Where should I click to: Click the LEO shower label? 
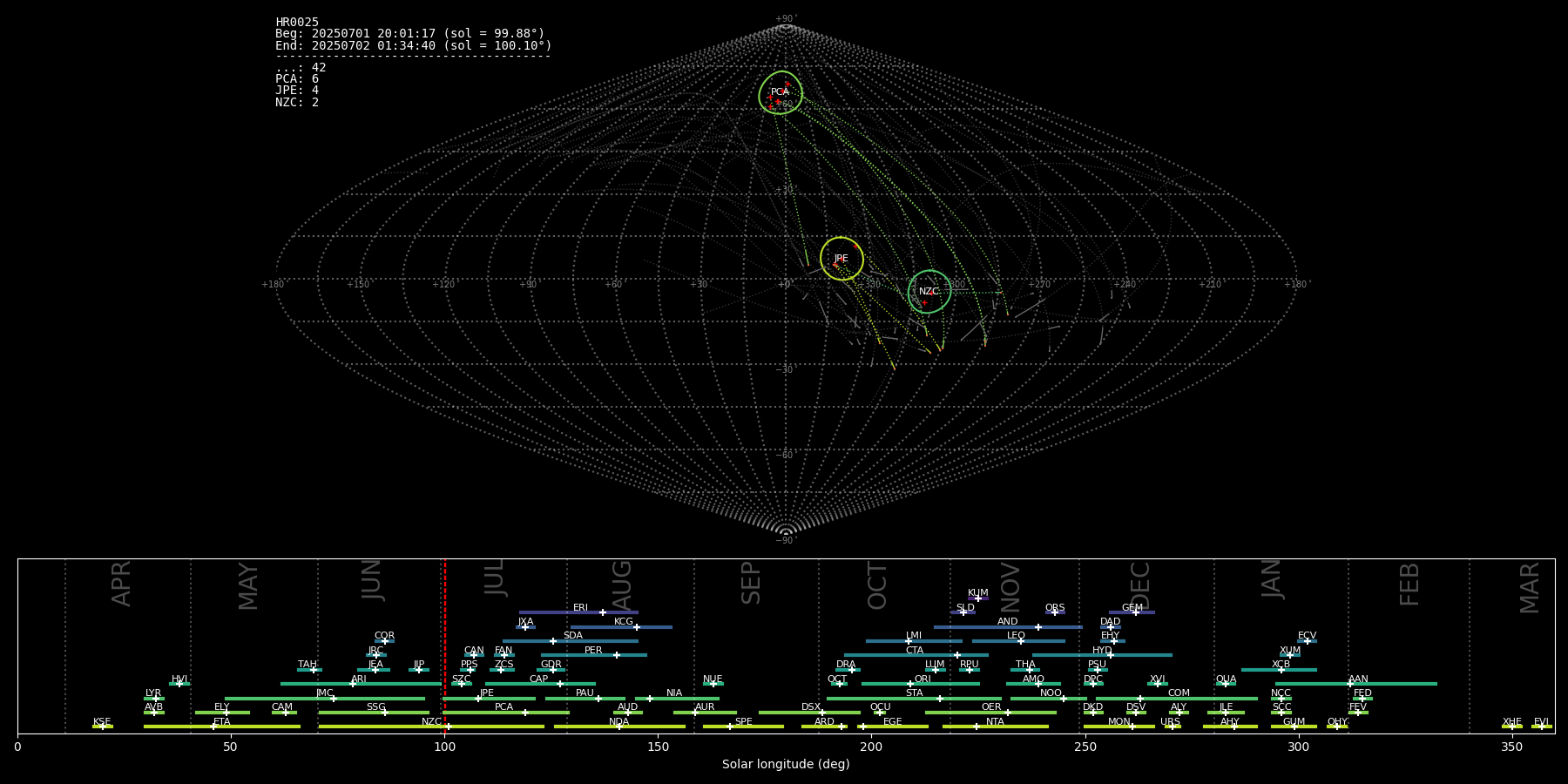point(1017,636)
